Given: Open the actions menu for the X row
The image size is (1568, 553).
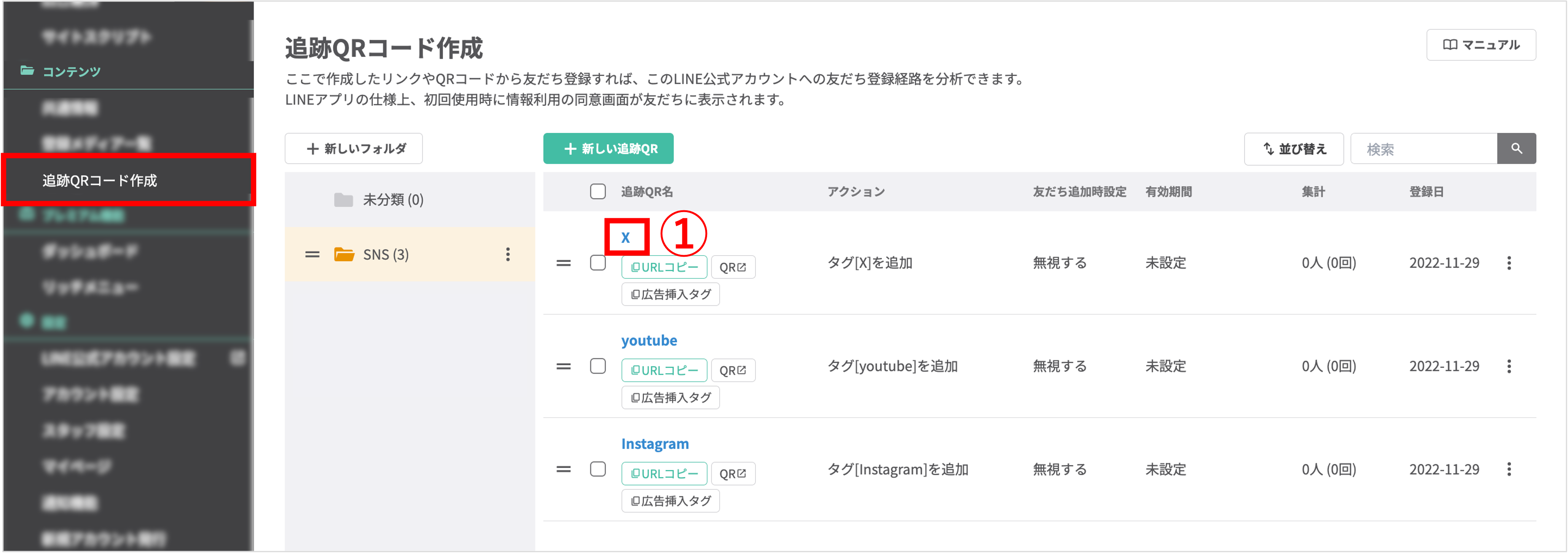Looking at the screenshot, I should click(1510, 262).
